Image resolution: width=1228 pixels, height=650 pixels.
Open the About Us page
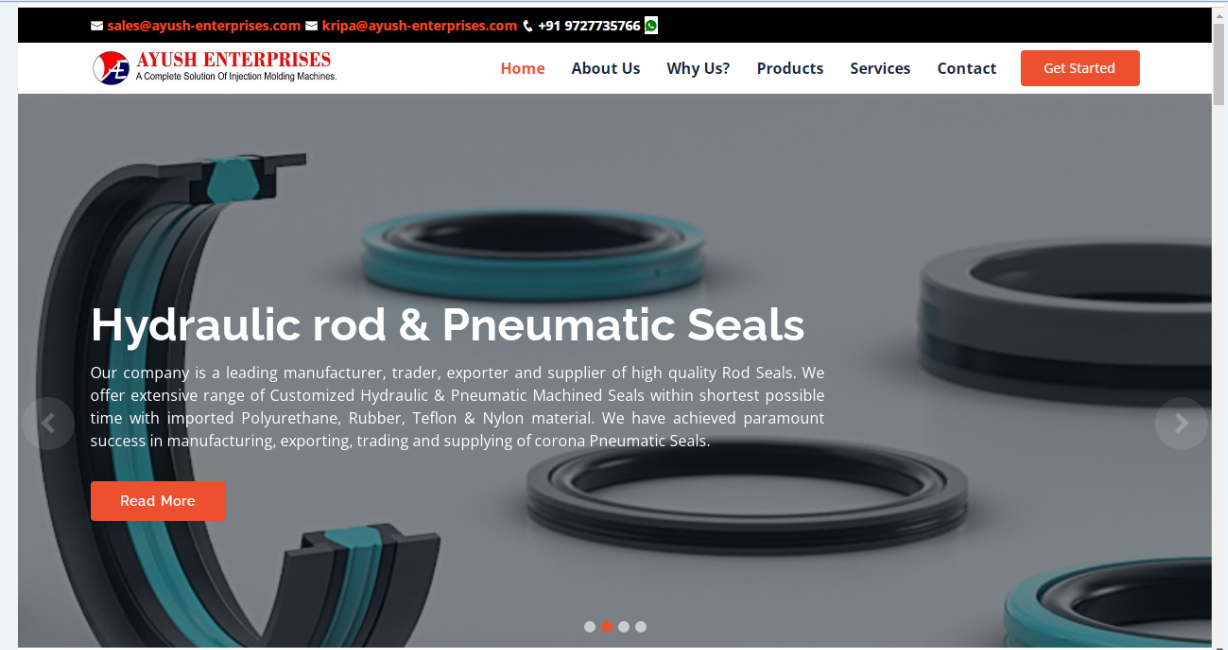[x=606, y=68]
